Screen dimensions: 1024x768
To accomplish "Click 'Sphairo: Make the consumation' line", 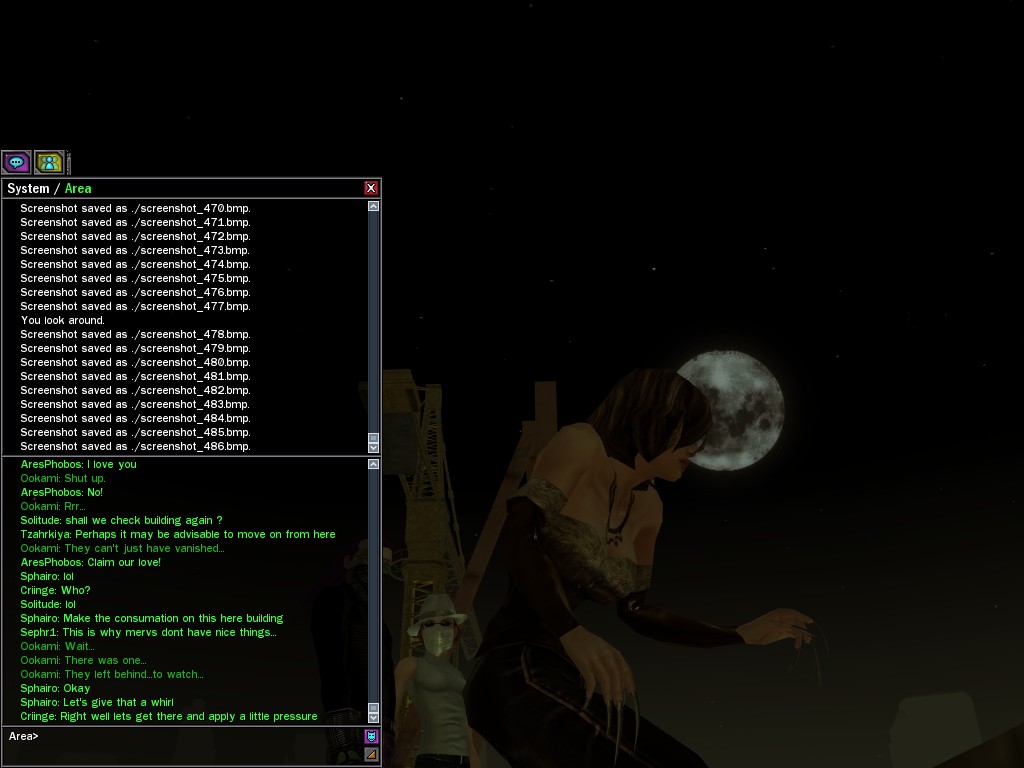I will point(152,618).
